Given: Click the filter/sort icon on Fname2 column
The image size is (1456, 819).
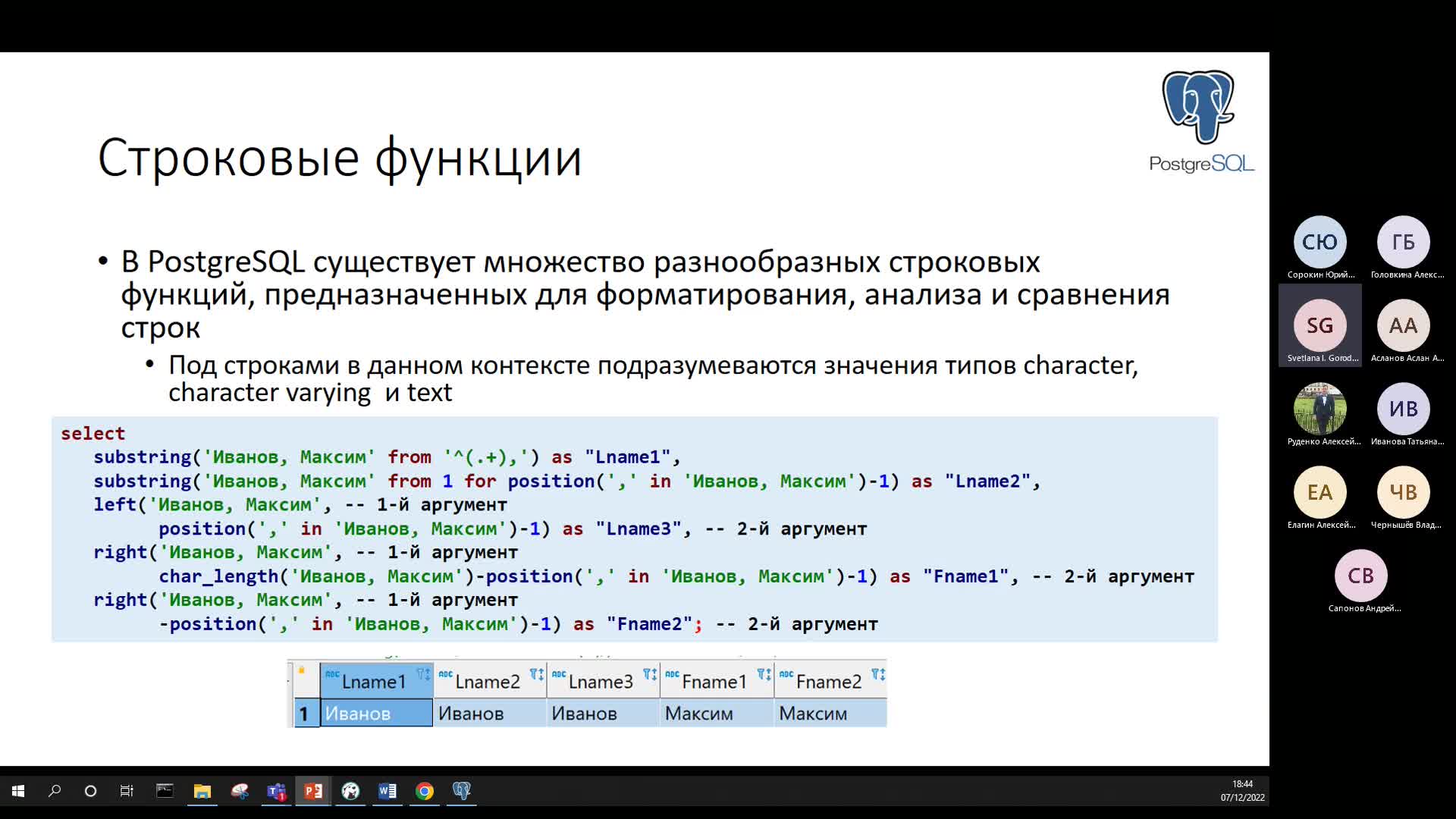Looking at the screenshot, I should [877, 674].
